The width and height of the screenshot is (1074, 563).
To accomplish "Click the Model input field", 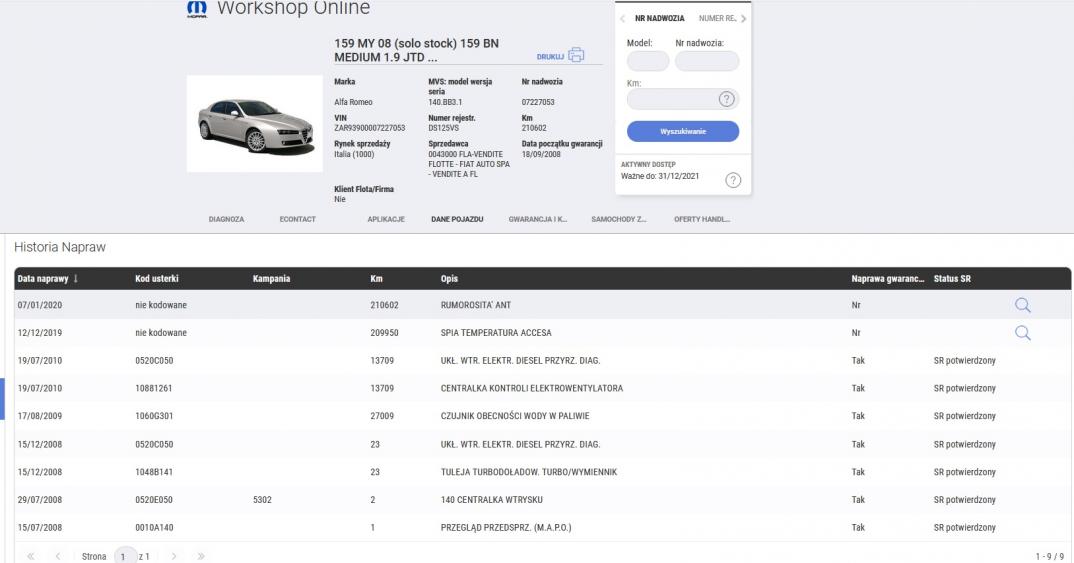I will click(647, 62).
